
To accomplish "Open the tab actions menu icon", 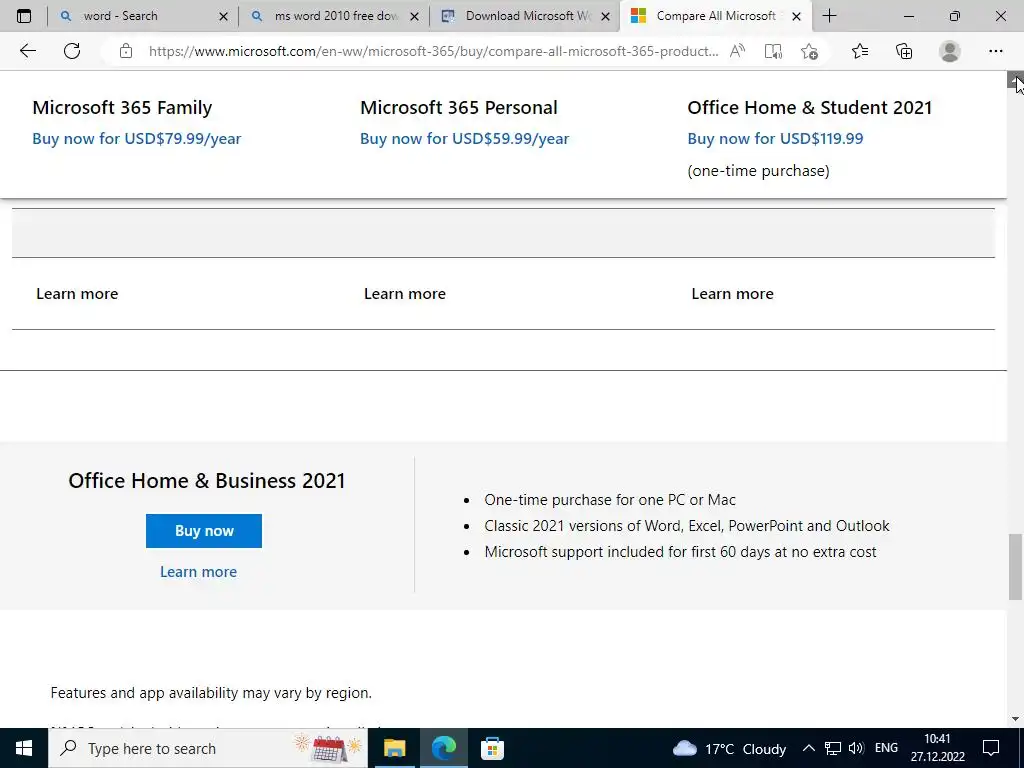I will click(x=24, y=16).
